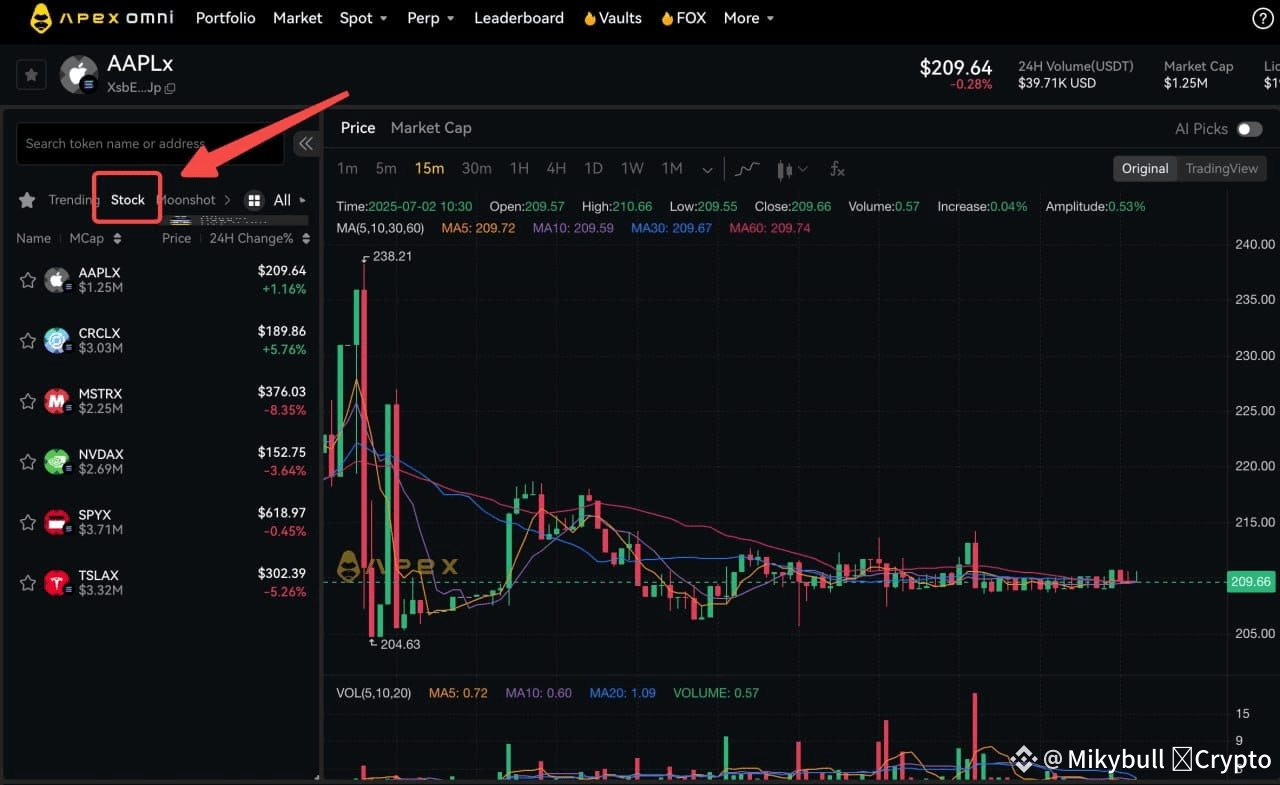Star the MSTRX row as favorite

coord(28,401)
